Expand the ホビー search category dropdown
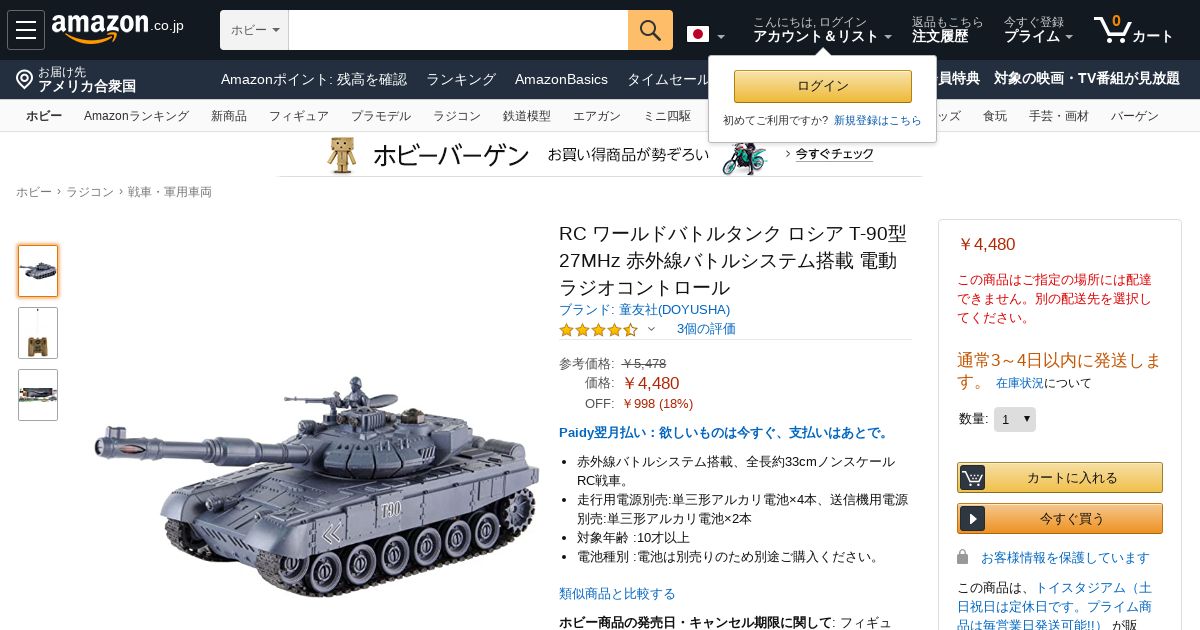 point(255,30)
